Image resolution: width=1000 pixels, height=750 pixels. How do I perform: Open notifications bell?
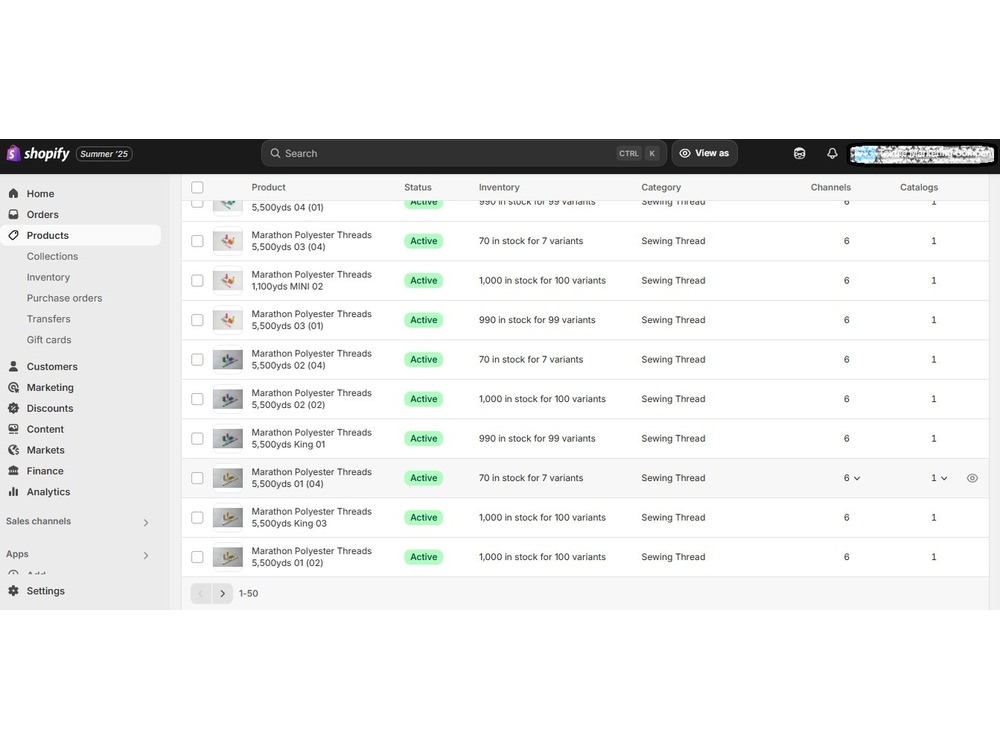tap(832, 153)
